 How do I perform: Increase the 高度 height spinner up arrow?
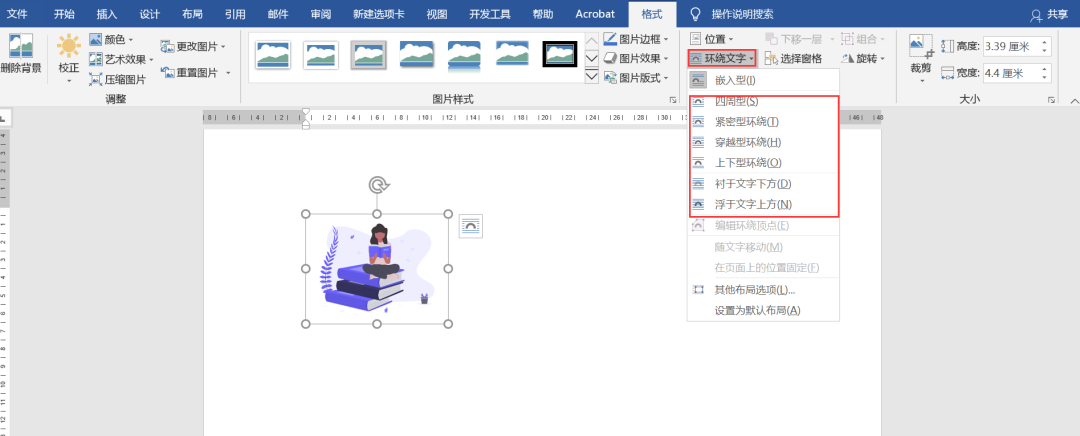[1046, 43]
